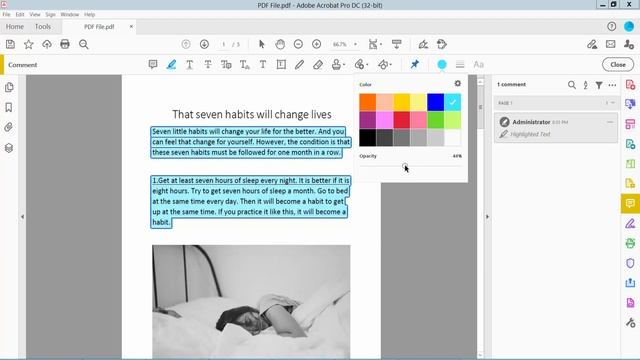Select the Strikethrough Text tool

point(208,64)
